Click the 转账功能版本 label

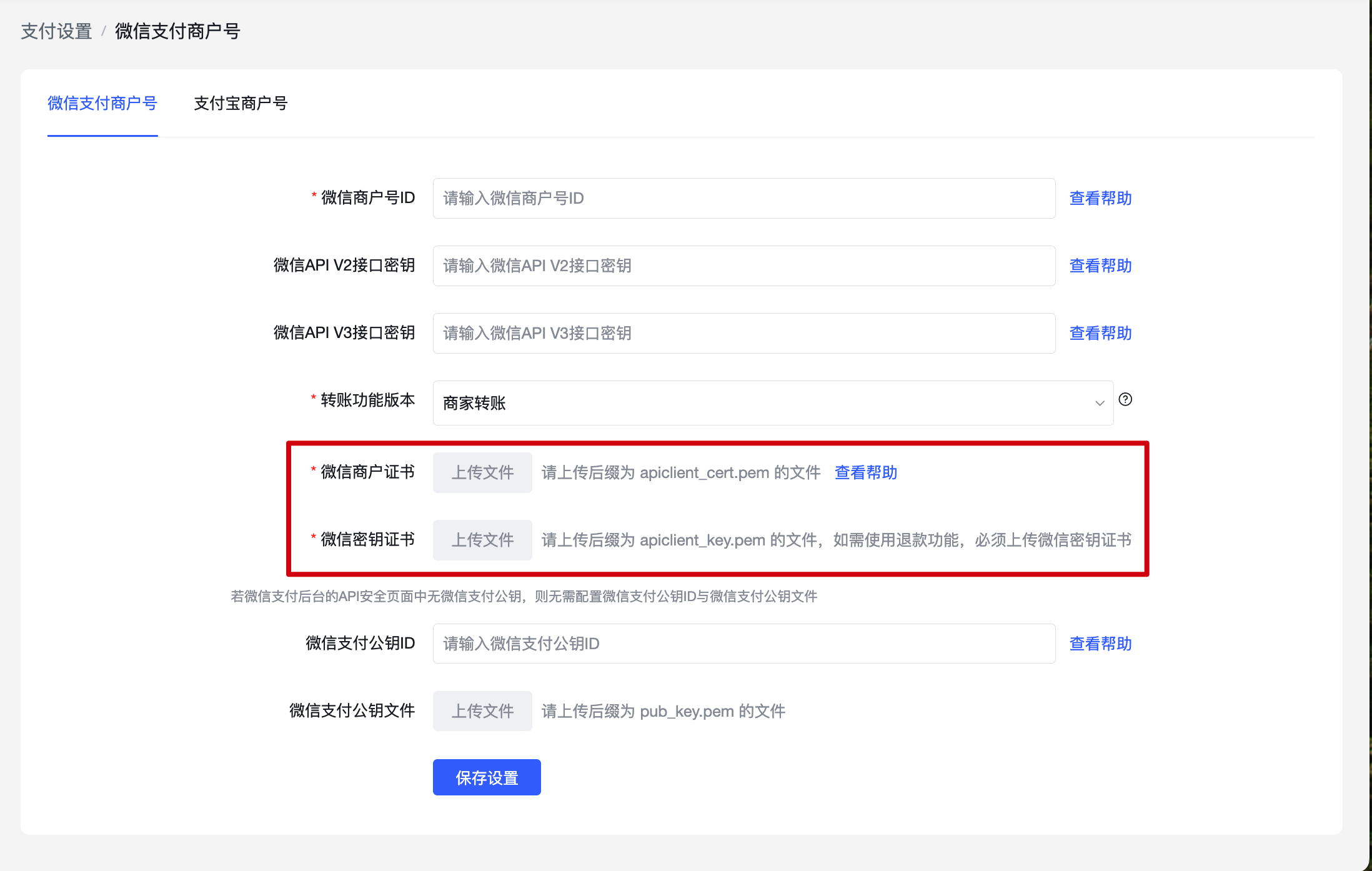[x=367, y=400]
